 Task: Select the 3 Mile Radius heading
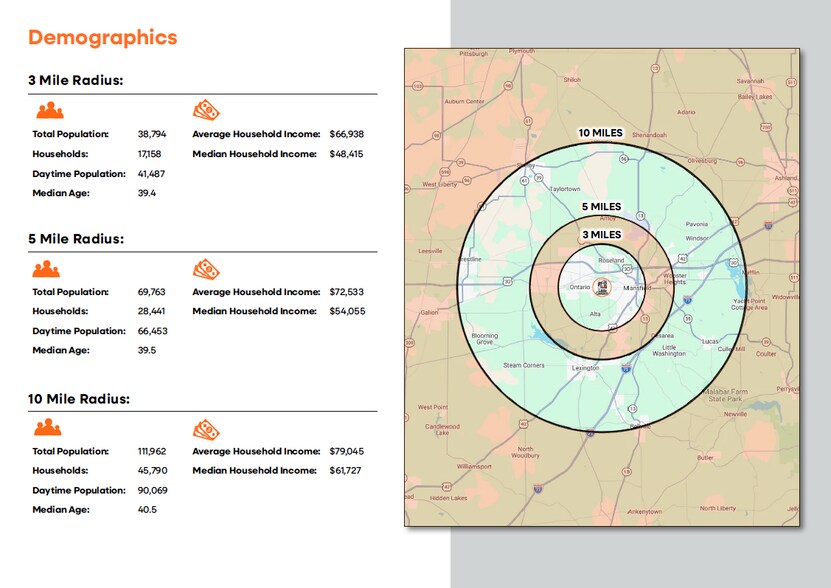(76, 80)
